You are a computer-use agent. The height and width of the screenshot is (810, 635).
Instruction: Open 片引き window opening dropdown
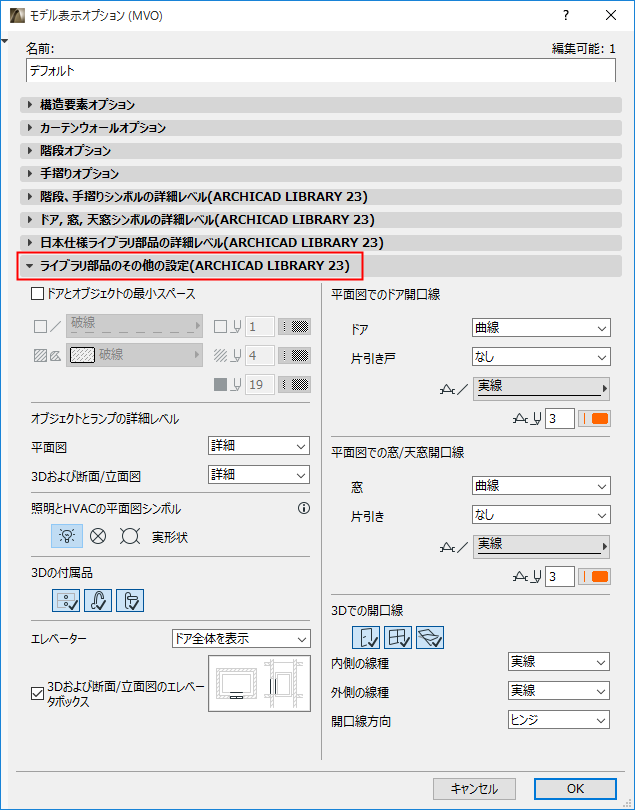(541, 515)
